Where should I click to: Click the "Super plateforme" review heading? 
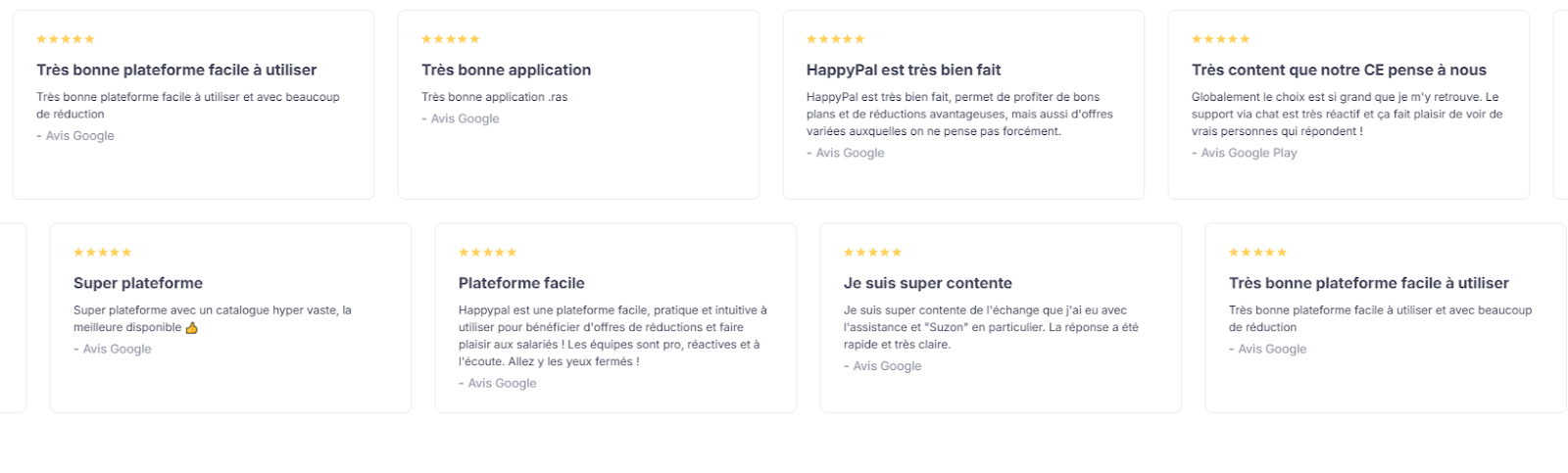point(137,283)
